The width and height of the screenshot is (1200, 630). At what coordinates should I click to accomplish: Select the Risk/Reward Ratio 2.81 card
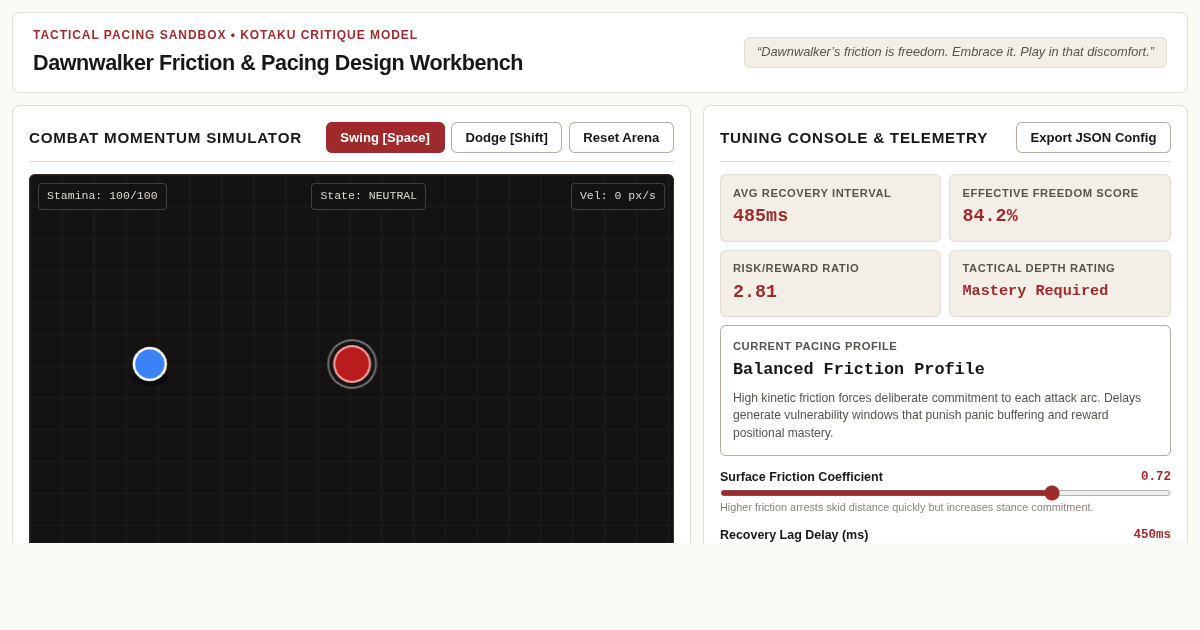[830, 283]
